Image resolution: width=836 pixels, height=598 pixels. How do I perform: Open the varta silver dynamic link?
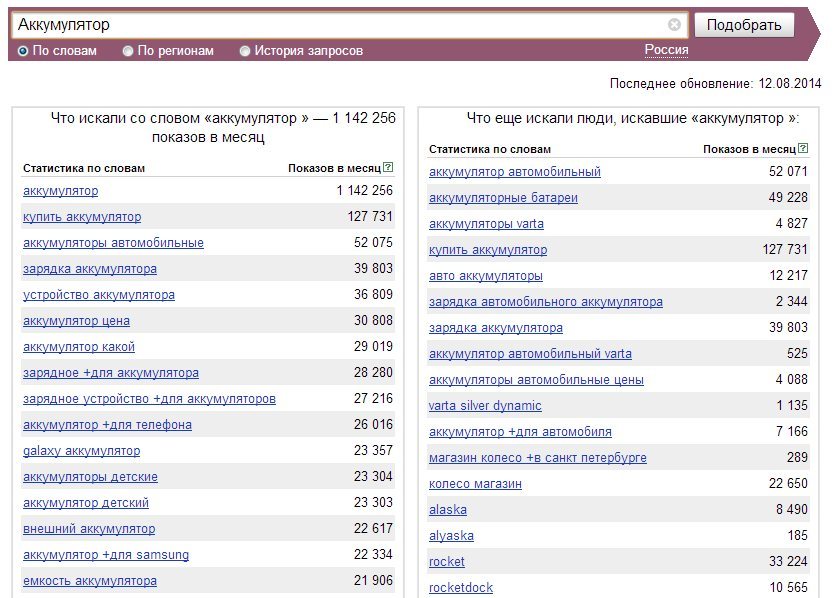[x=485, y=406]
